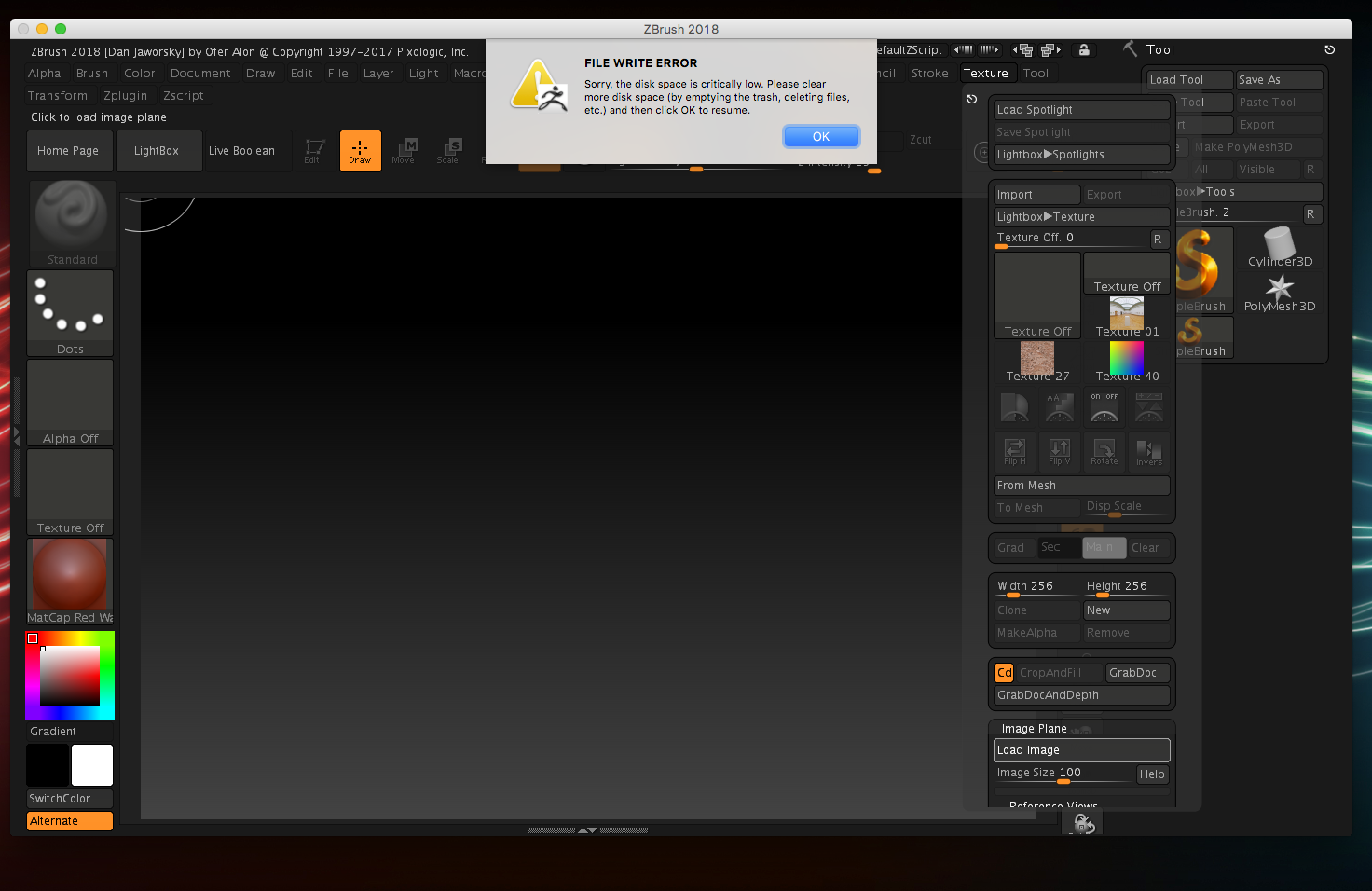Click Load Image in Image Plane
Screen dimensions: 1372x891
click(x=1081, y=750)
